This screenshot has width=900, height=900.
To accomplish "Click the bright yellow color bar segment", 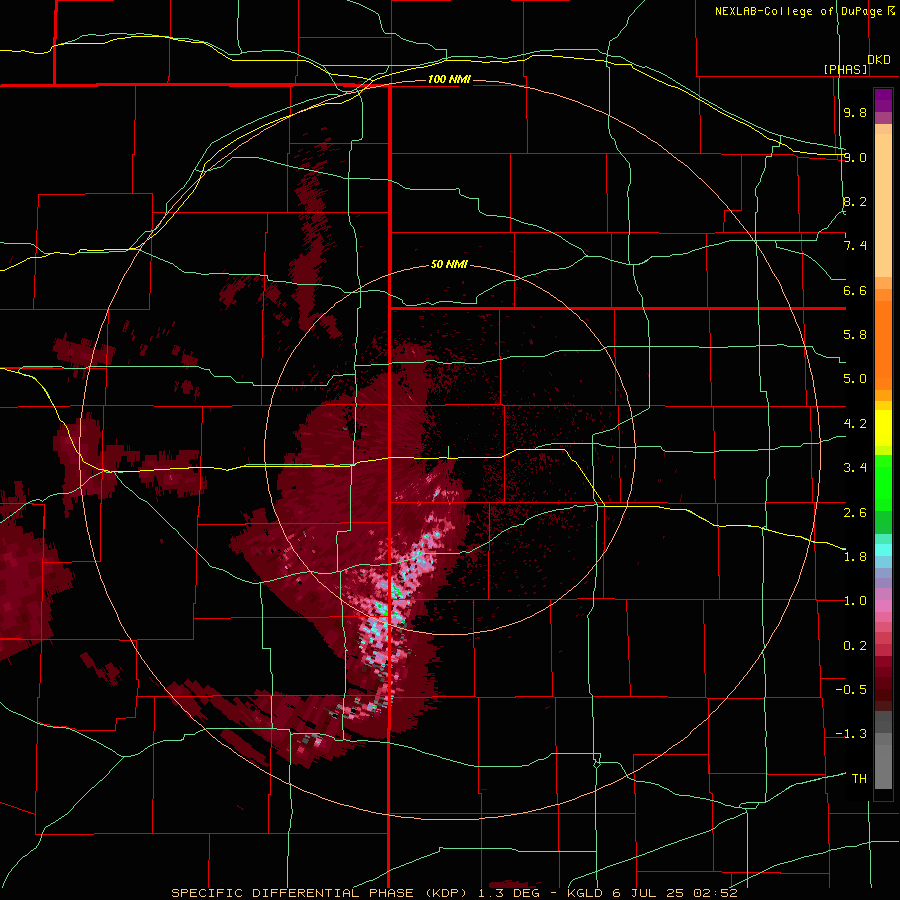I will [883, 428].
